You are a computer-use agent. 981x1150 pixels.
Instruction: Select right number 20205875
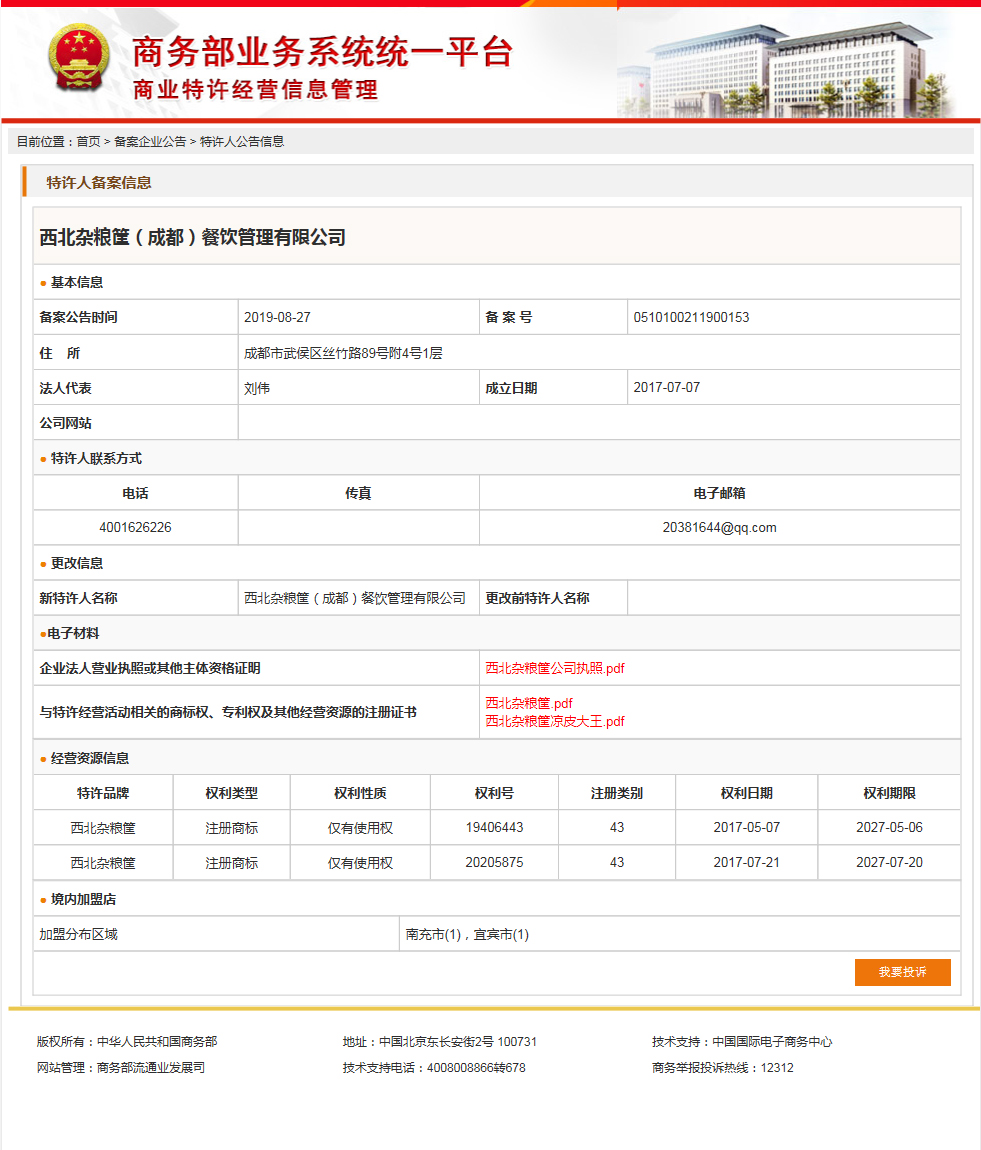pos(494,862)
